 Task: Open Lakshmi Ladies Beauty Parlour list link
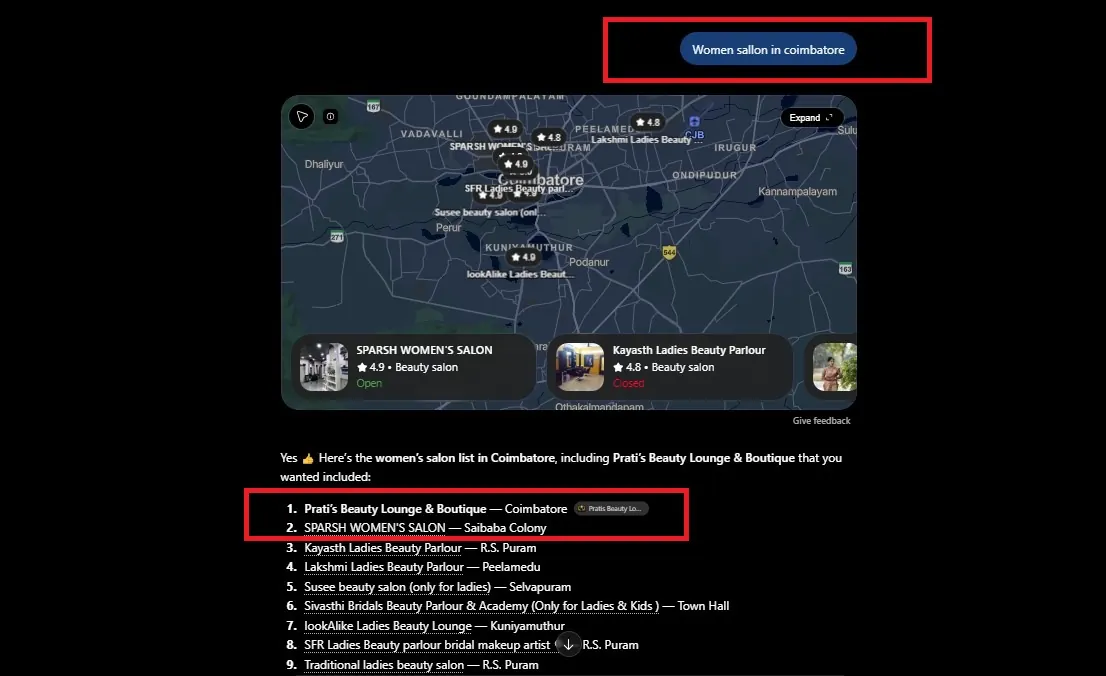click(384, 567)
